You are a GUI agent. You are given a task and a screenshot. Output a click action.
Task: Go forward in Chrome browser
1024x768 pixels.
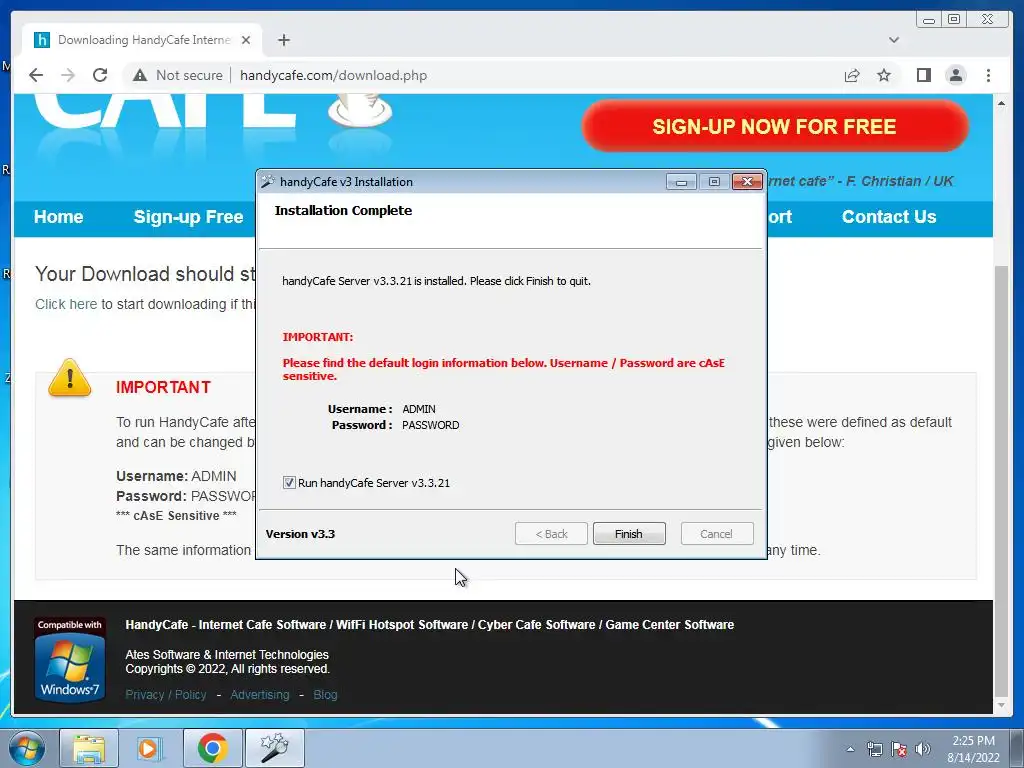point(68,75)
